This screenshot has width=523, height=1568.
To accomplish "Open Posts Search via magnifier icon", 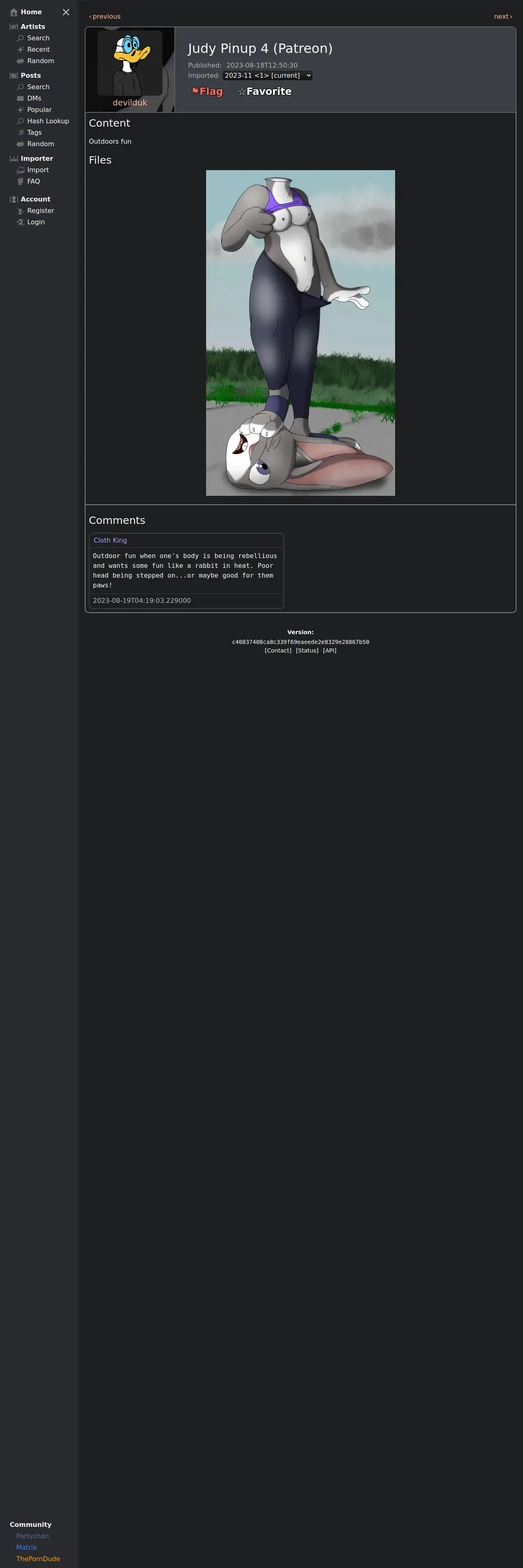I will click(x=21, y=87).
